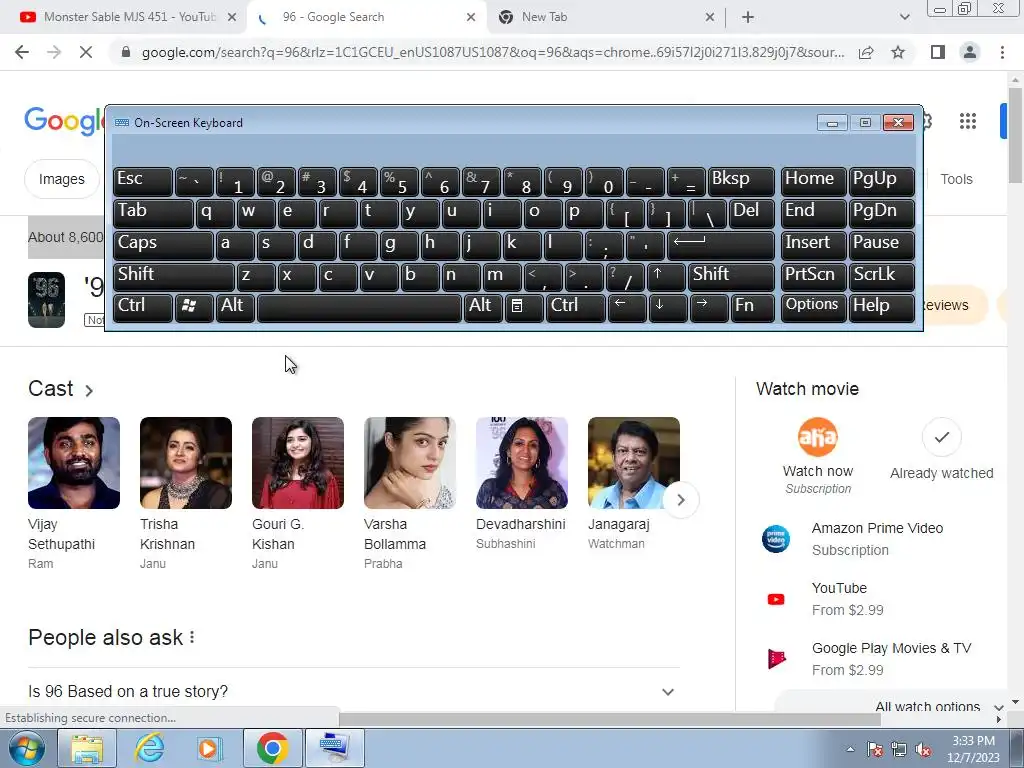Toggle Caps lock key on keyboard
The image size is (1024, 768).
coord(163,245)
